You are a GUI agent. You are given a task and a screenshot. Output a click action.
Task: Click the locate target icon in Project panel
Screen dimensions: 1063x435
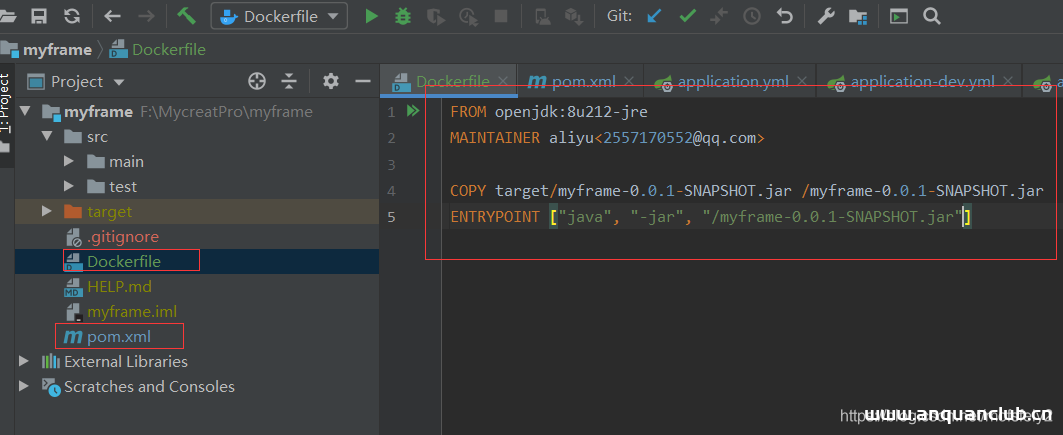257,81
